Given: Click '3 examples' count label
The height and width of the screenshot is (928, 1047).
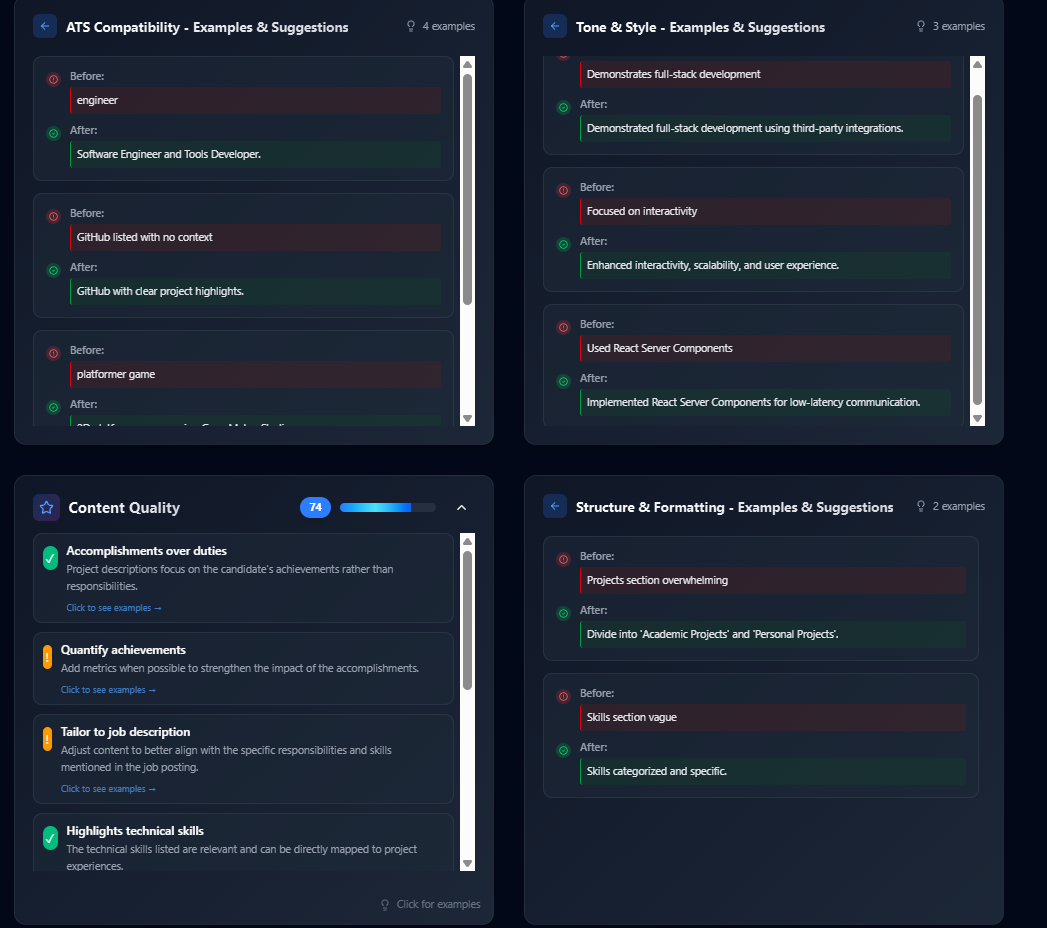Looking at the screenshot, I should (x=959, y=26).
